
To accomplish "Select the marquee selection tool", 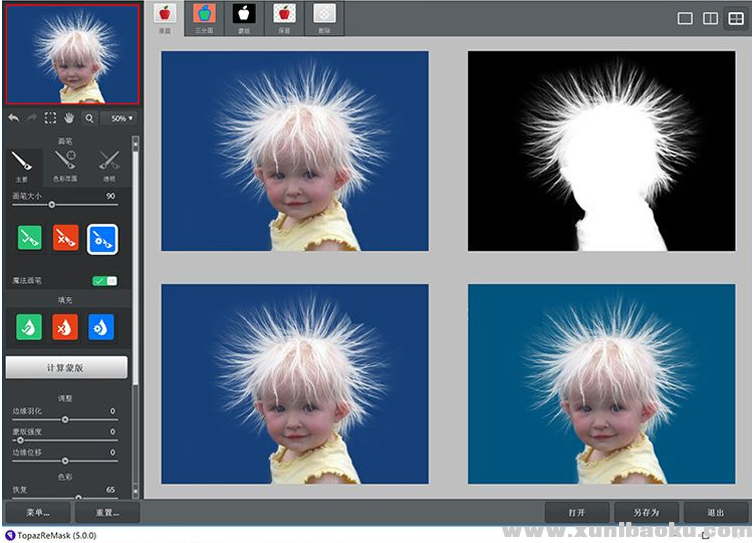I will pyautogui.click(x=50, y=118).
